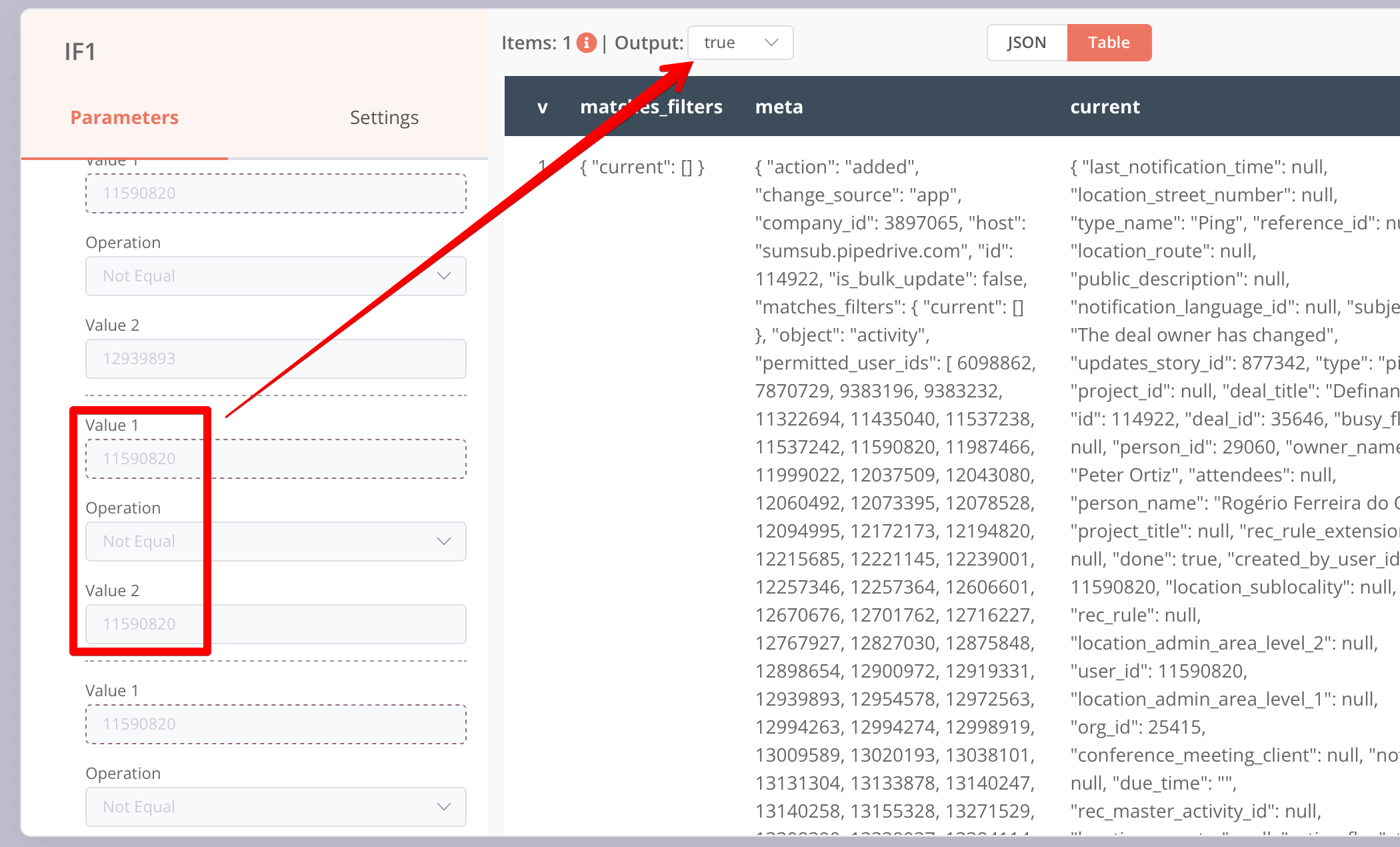This screenshot has height=847, width=1400.
Task: Click the chevron arrow in Output selector
Action: (x=771, y=43)
